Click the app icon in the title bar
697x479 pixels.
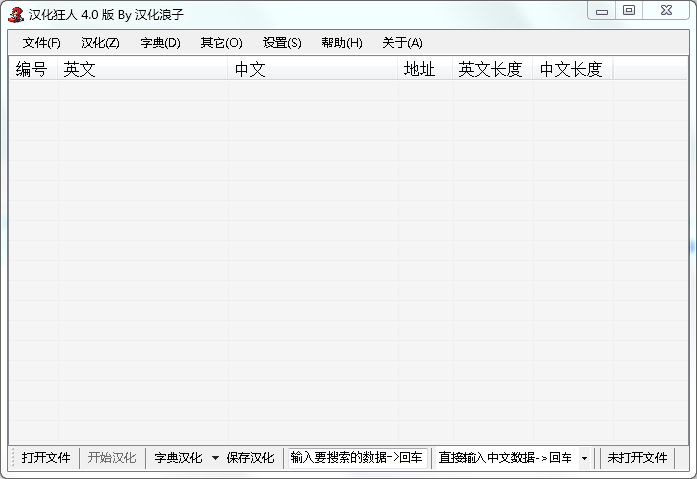click(x=16, y=14)
